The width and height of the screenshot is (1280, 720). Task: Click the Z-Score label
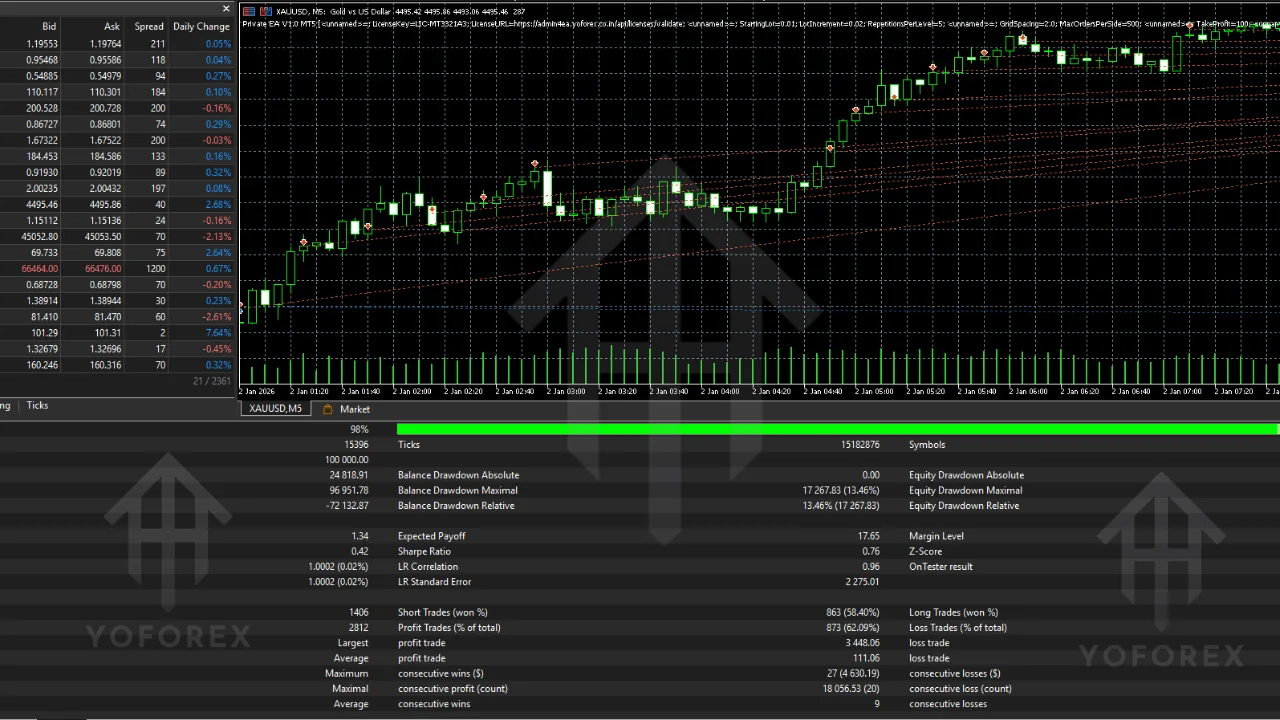coord(926,551)
